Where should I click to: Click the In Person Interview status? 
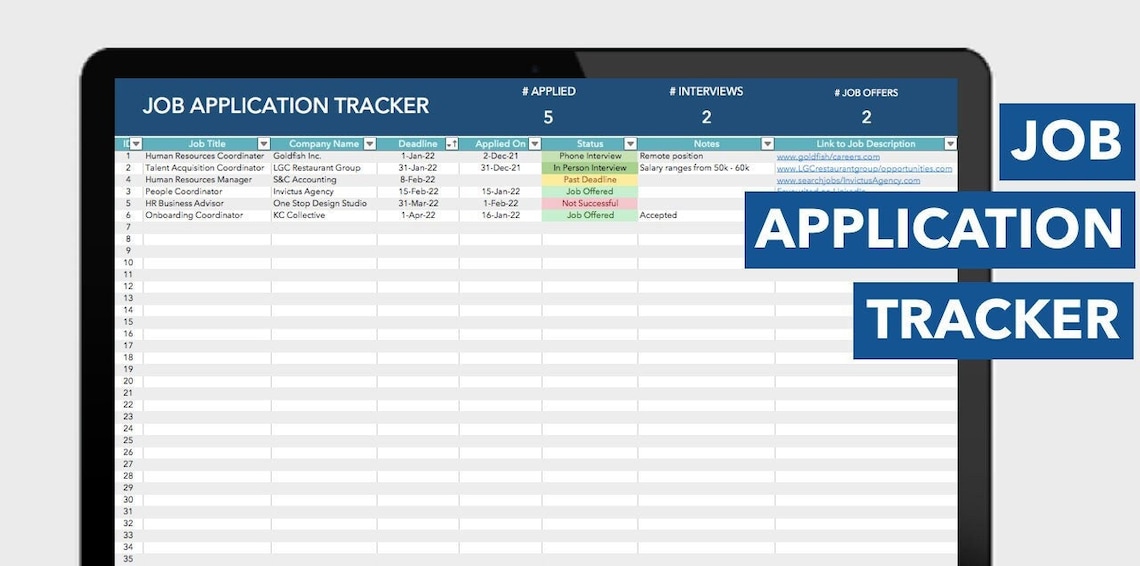coord(590,168)
